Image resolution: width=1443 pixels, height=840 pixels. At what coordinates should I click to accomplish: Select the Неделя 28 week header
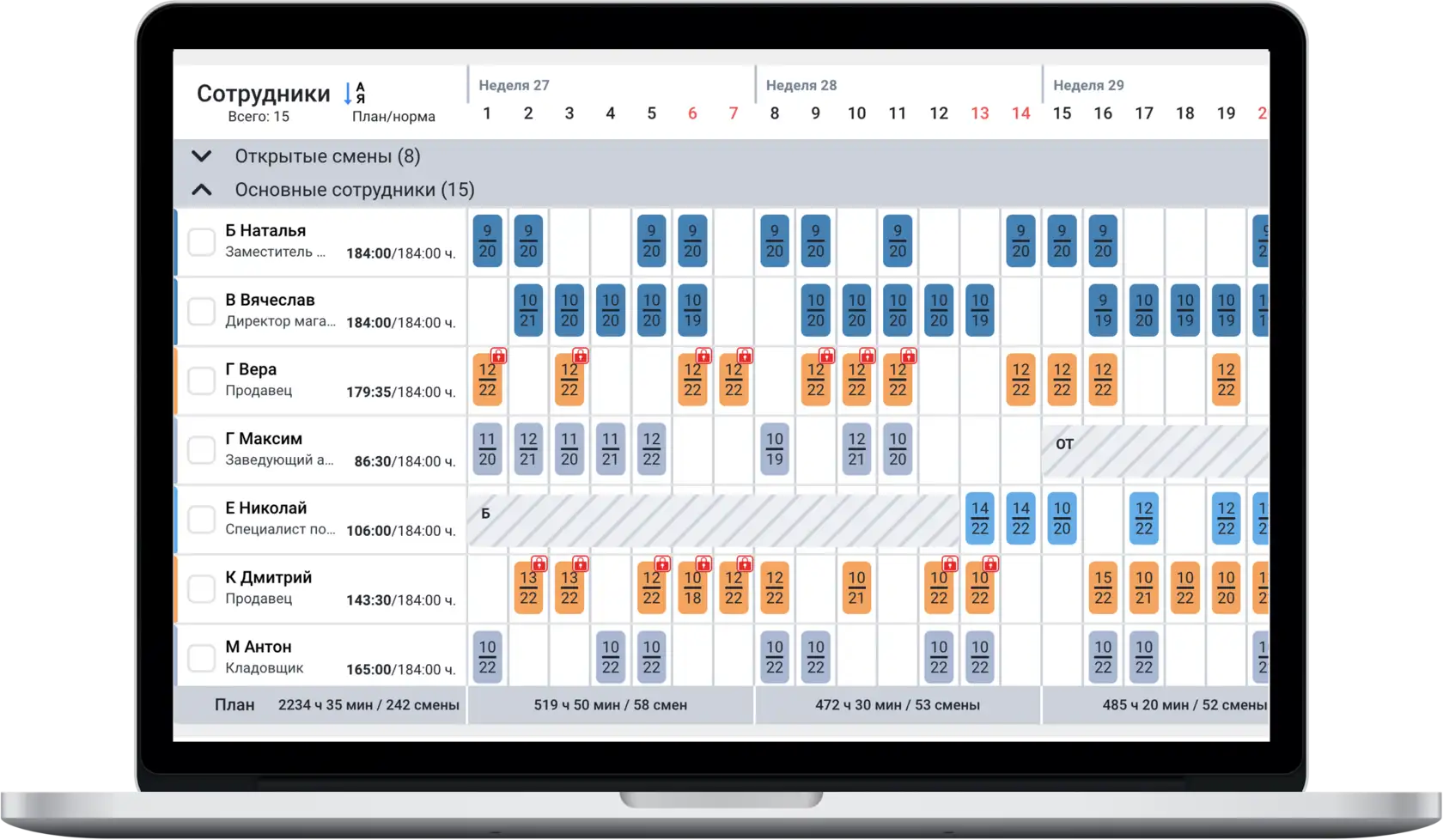[x=801, y=85]
